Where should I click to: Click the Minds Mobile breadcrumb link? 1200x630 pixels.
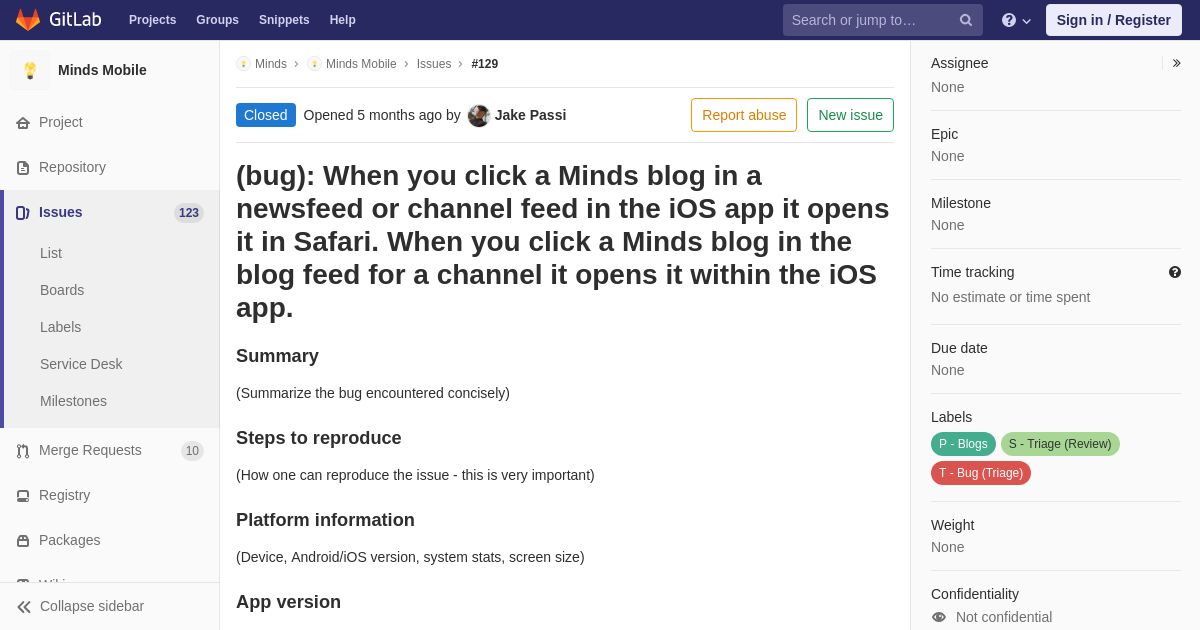click(361, 64)
